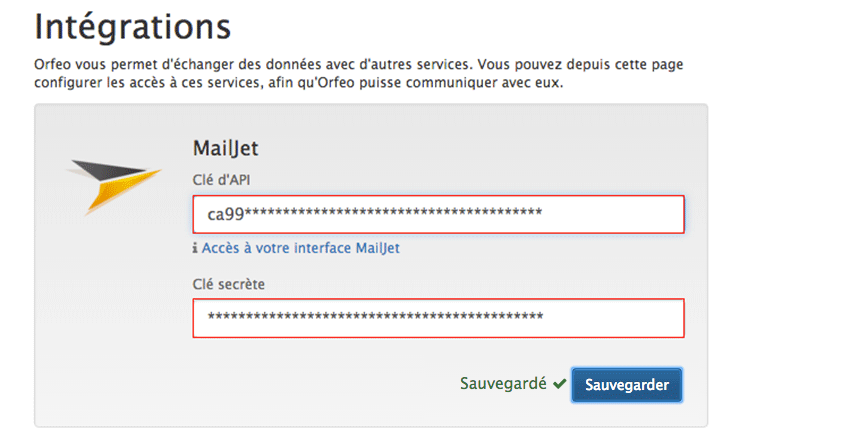This screenshot has height=448, width=850.
Task: Click the green checkmark next to Sauvegardé
Action: pos(559,384)
